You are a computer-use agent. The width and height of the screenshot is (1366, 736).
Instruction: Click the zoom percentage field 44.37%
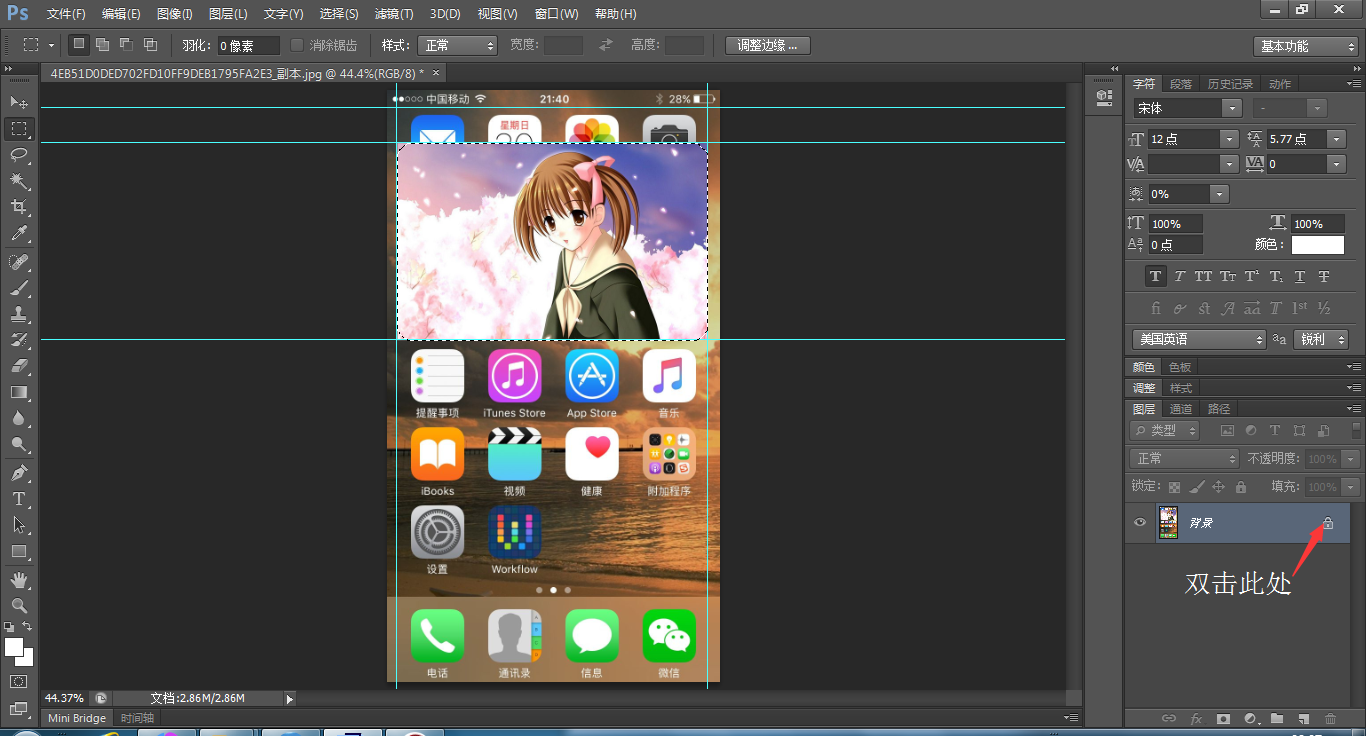(64, 698)
